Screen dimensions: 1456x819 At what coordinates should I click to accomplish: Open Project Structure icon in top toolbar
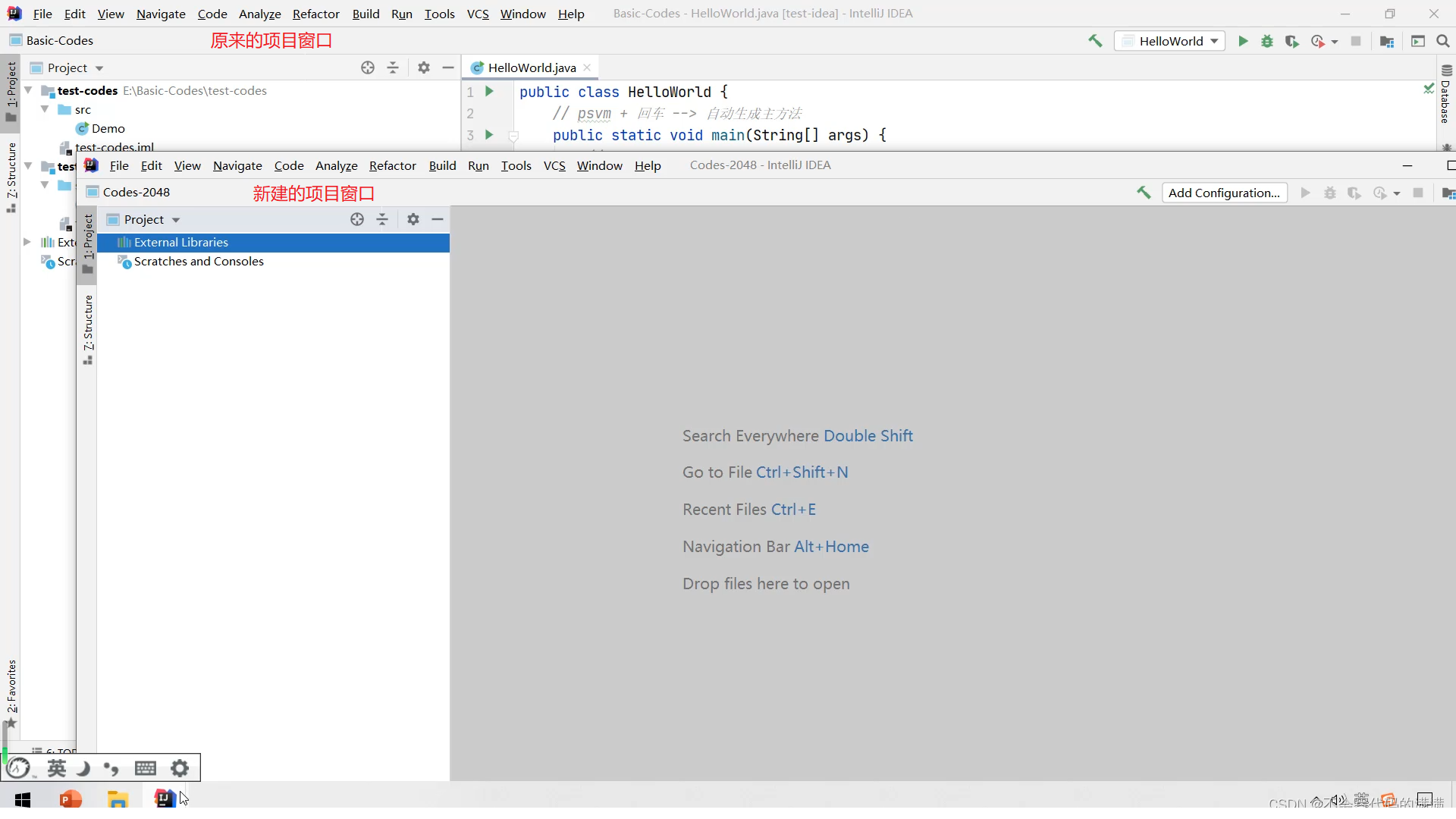tap(1387, 41)
